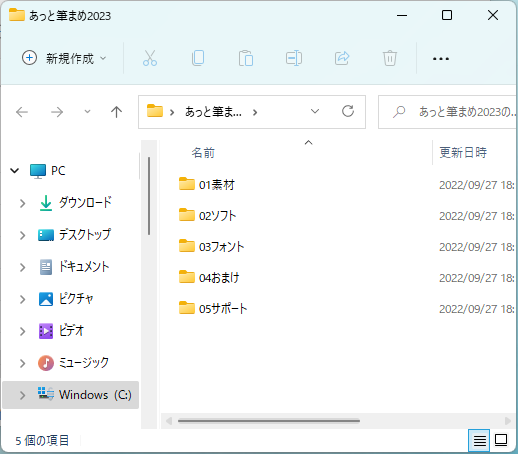
Task: Select the 05サポート folder name
Action: pos(223,309)
